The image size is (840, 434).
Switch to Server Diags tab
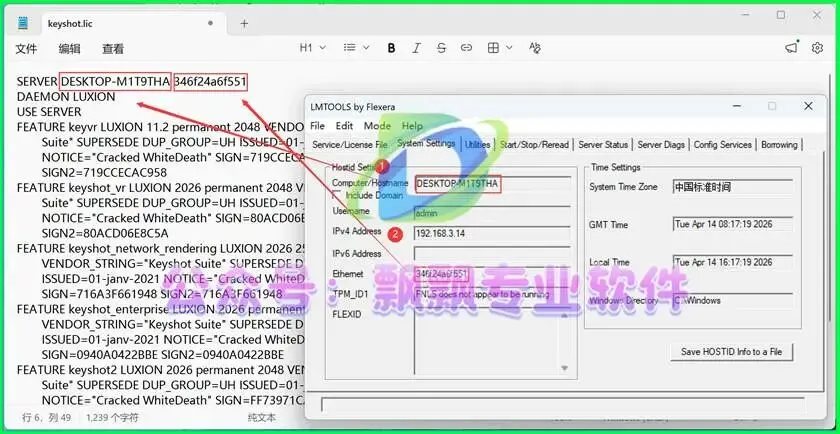[x=661, y=145]
